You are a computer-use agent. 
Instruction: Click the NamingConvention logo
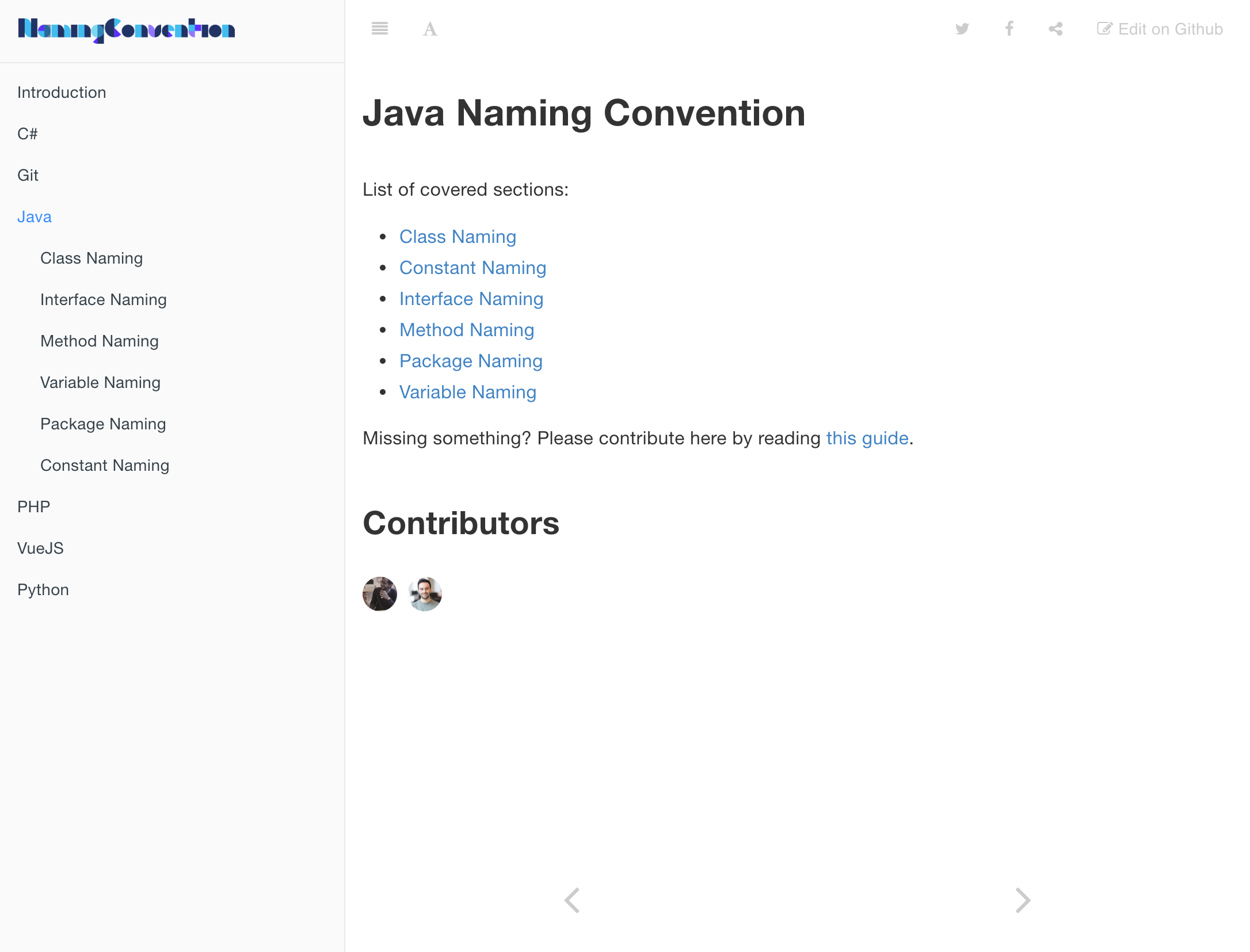(127, 29)
